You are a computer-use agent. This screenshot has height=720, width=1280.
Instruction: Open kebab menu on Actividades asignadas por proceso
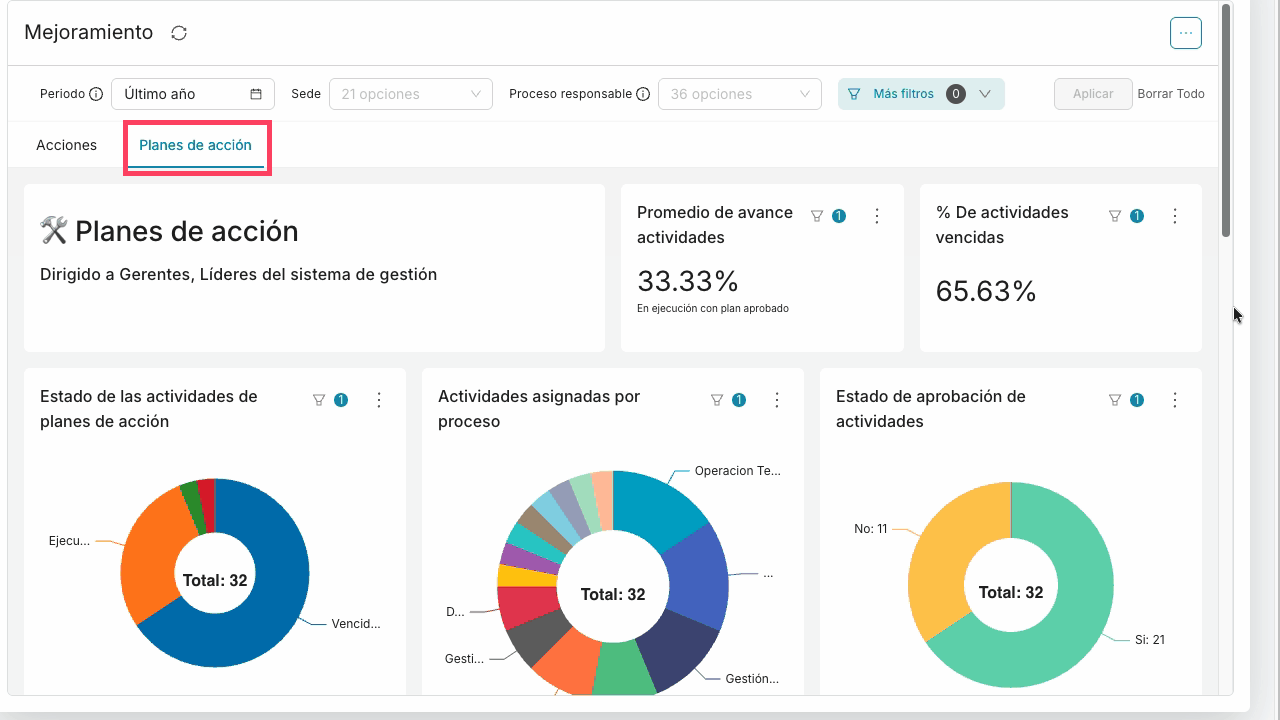coord(777,400)
